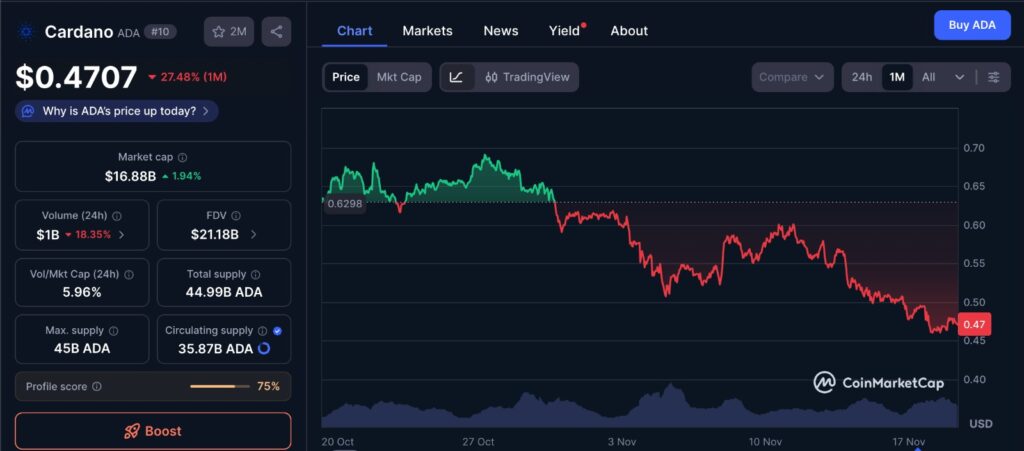Click the 45B ADA max supply value
This screenshot has width=1024, height=451.
[x=82, y=349]
